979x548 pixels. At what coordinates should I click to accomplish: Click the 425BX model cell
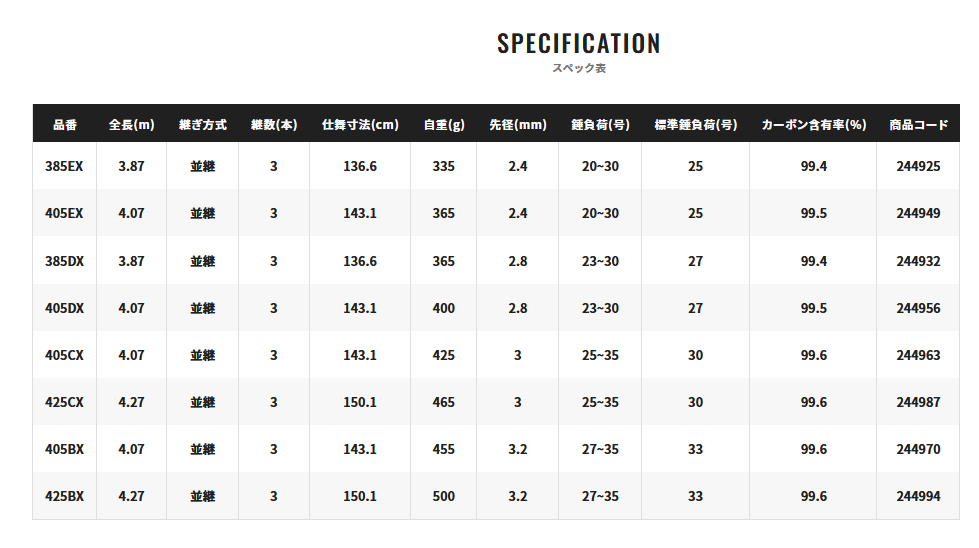tap(64, 496)
